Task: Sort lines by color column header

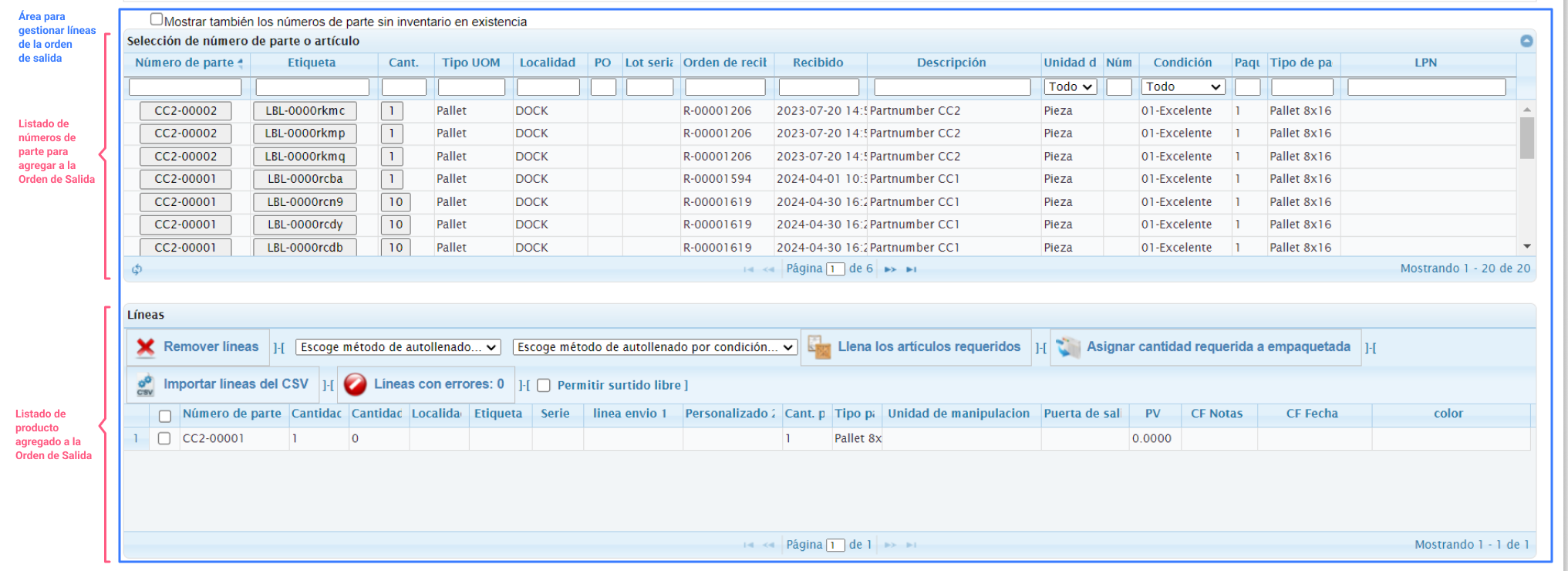Action: (1448, 414)
